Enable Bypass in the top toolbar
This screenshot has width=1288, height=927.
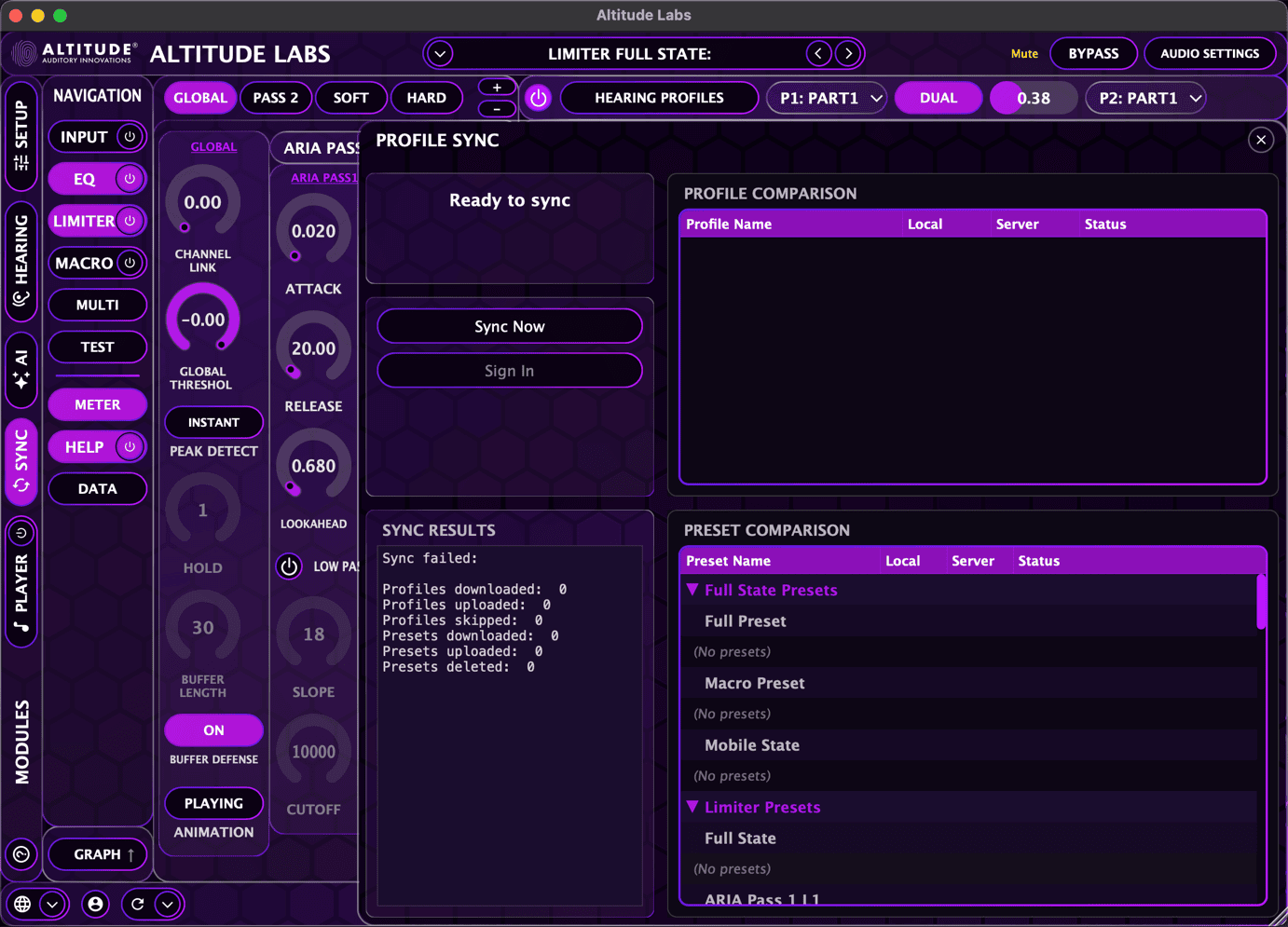[x=1093, y=53]
